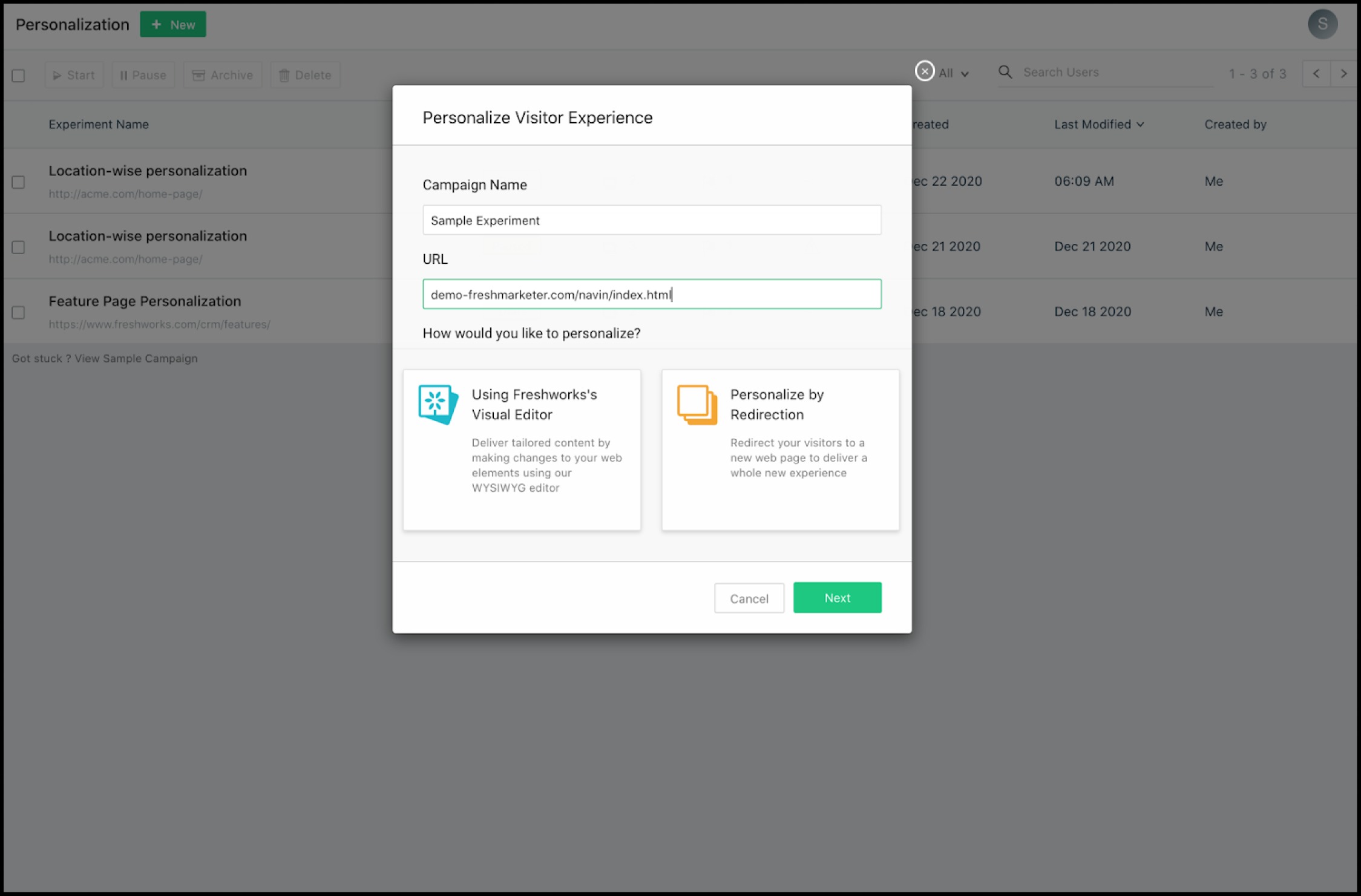Click the Created by column header
1361x896 pixels.
1235,124
